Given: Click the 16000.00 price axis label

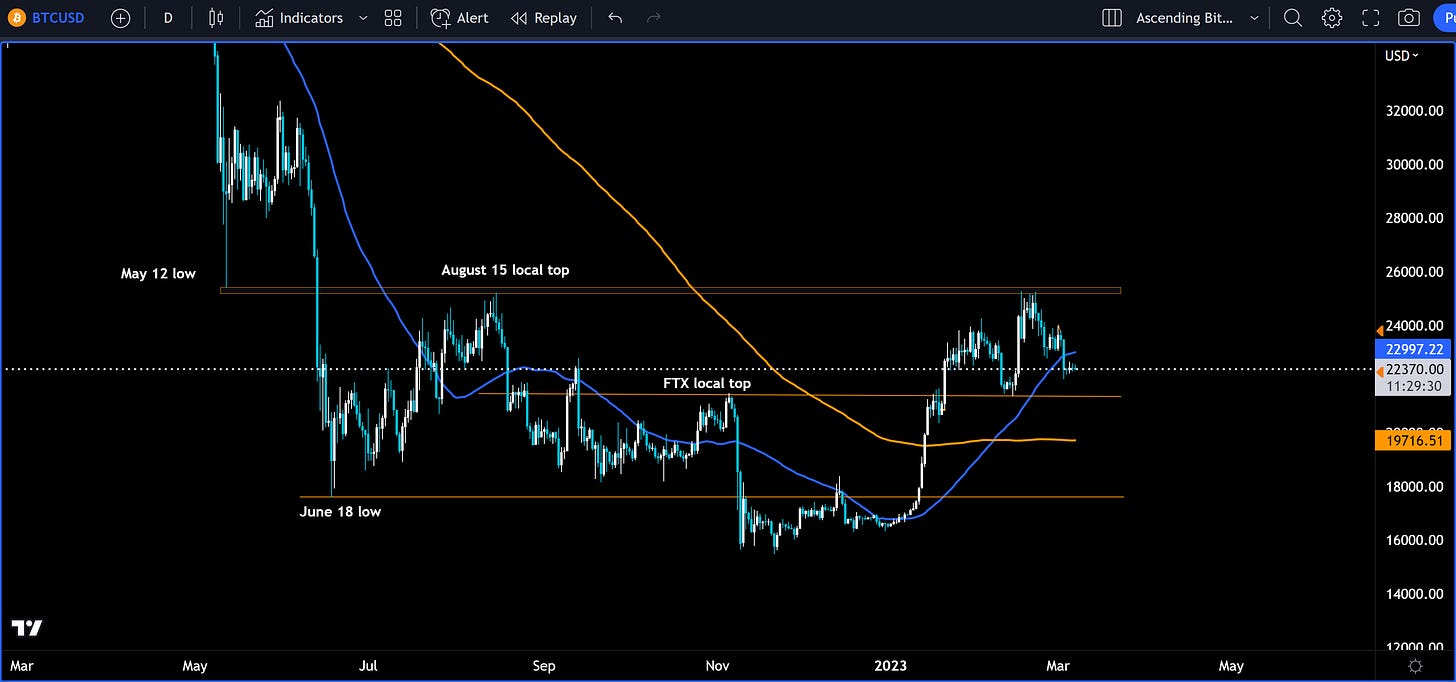Looking at the screenshot, I should tap(1415, 540).
